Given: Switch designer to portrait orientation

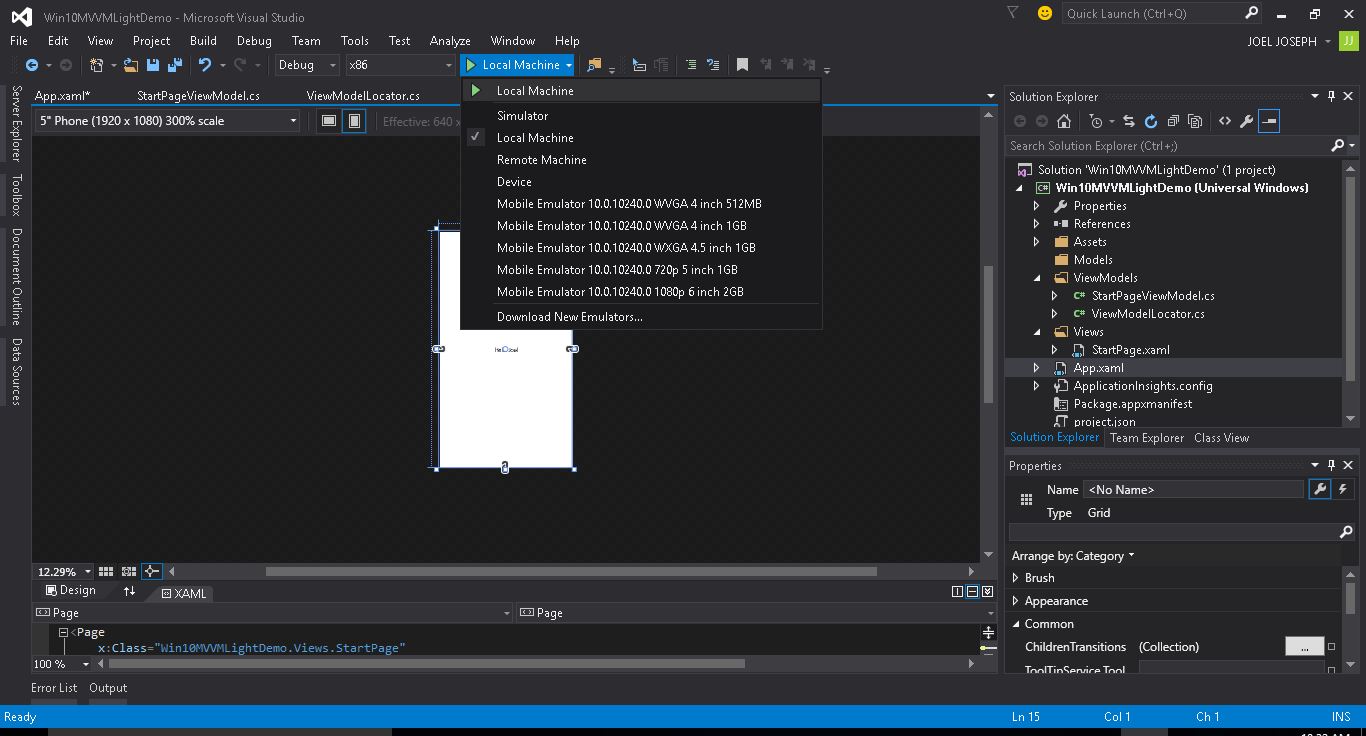Looking at the screenshot, I should (x=353, y=121).
